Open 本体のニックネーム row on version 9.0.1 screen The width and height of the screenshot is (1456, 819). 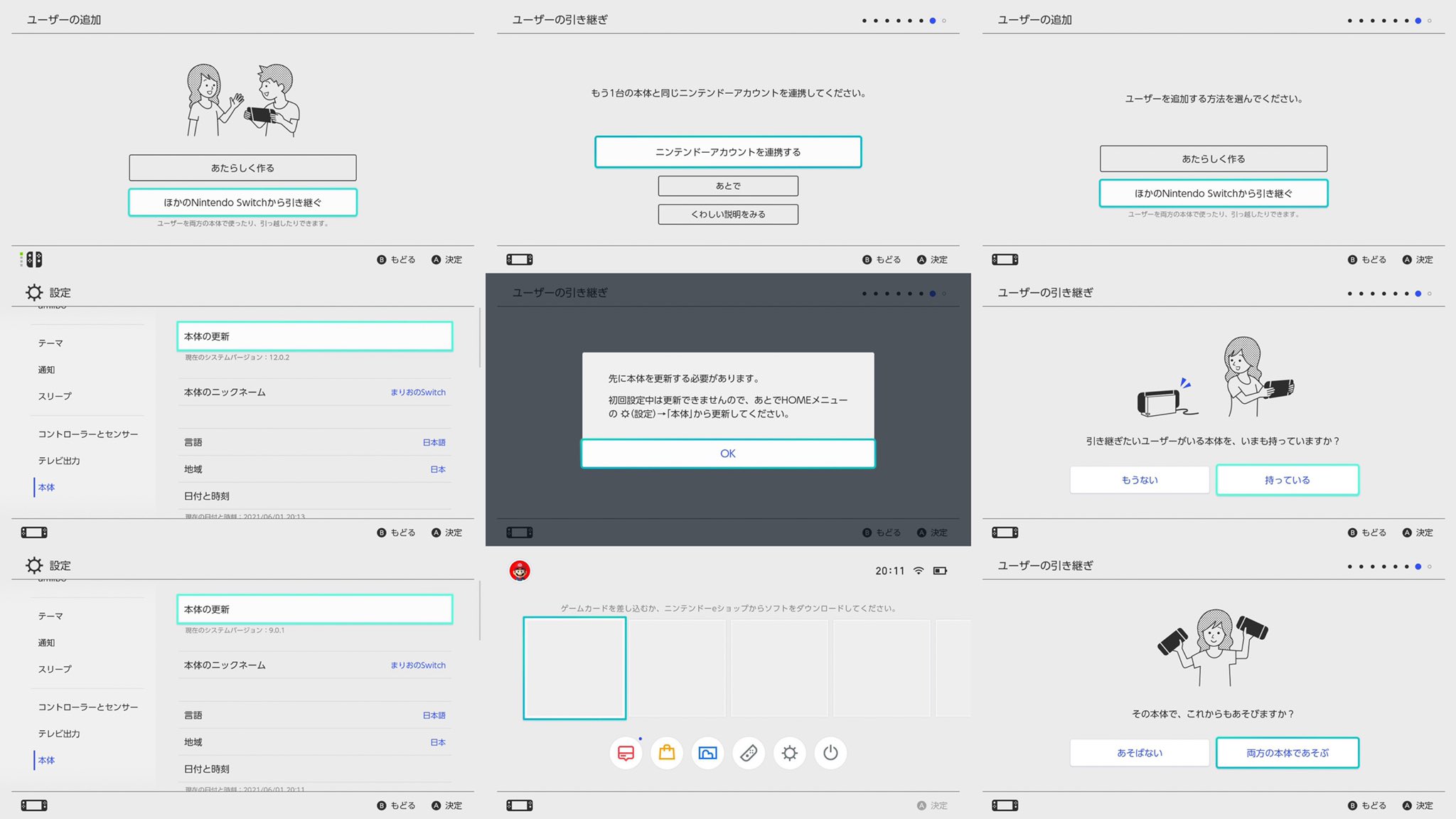(x=314, y=665)
